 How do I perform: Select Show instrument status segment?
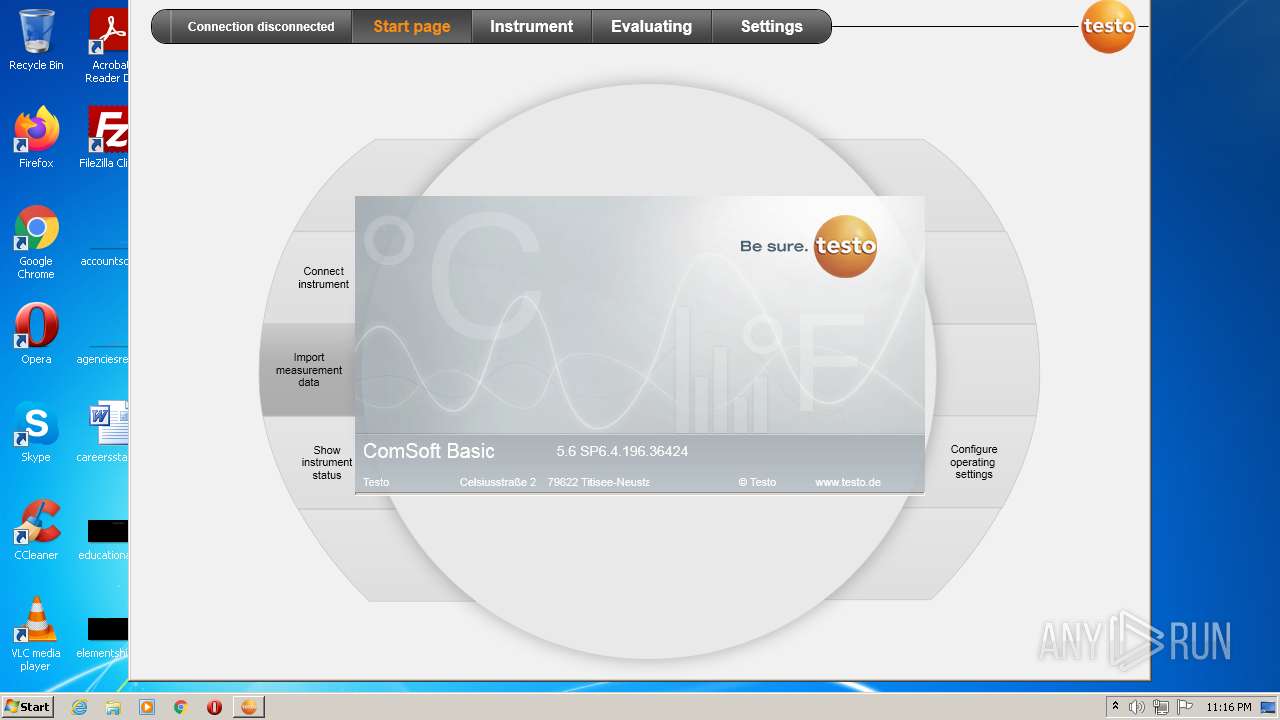(x=327, y=463)
